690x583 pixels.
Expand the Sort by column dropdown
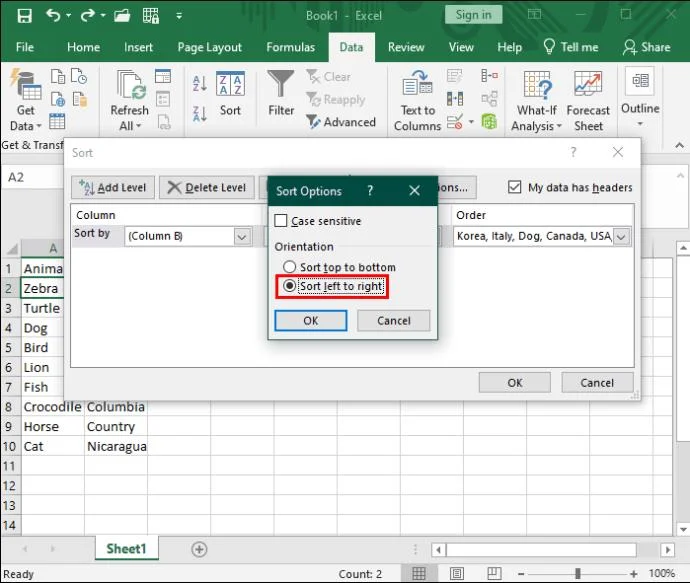click(x=242, y=237)
